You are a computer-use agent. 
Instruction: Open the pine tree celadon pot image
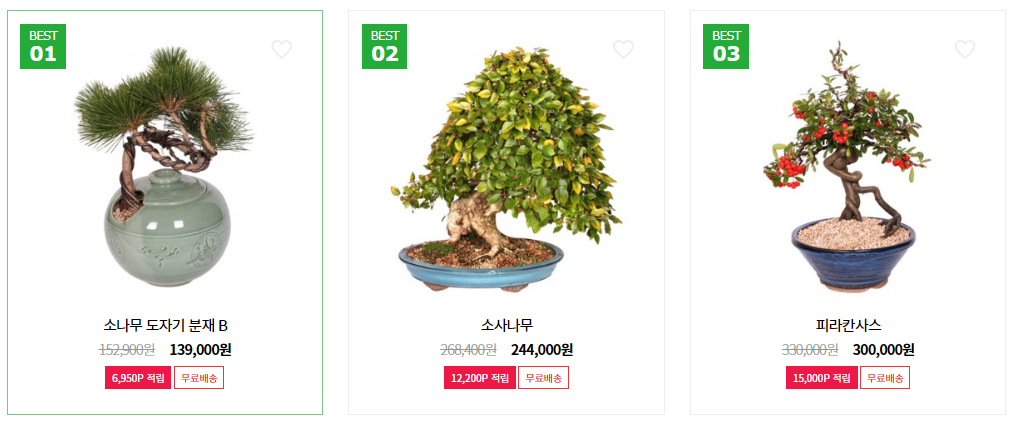[165, 167]
